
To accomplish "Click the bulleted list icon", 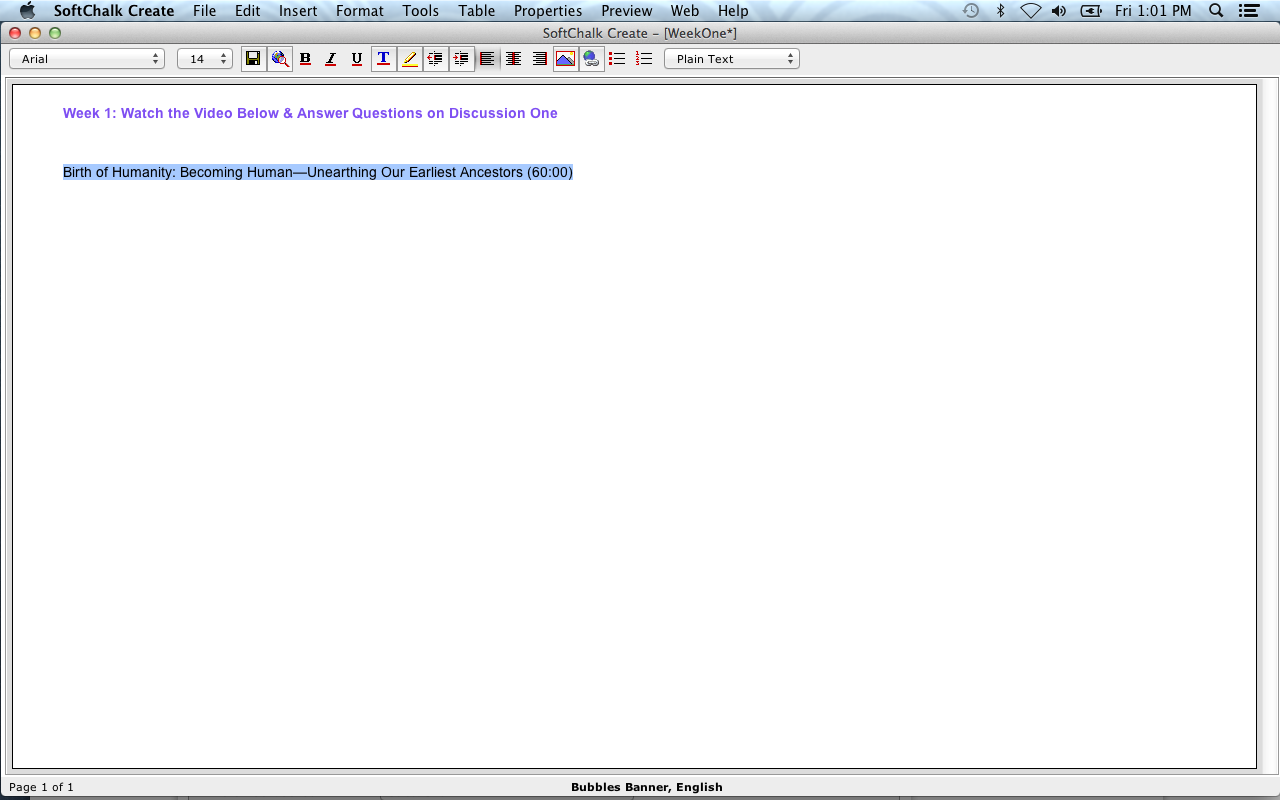I will point(617,59).
